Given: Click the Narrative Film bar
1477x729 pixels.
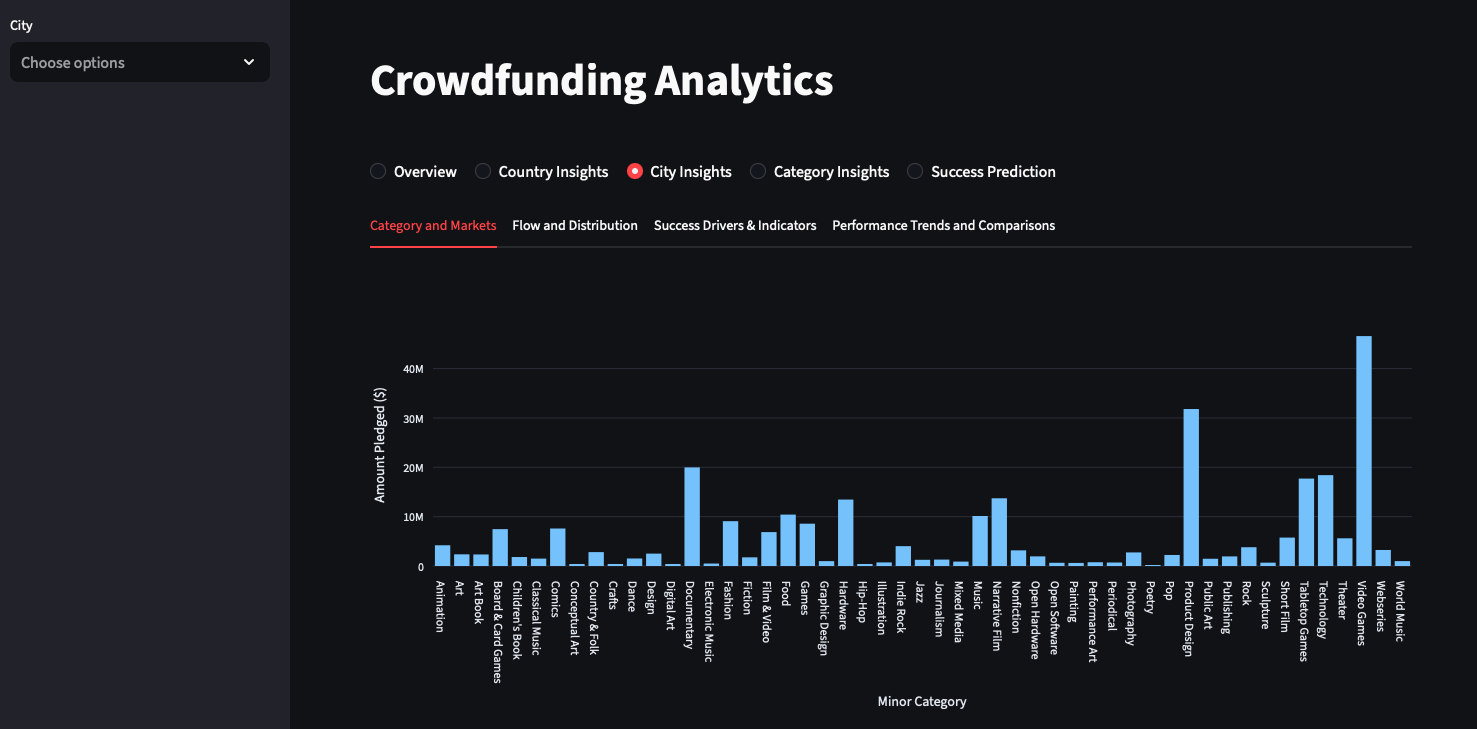Looking at the screenshot, I should (999, 532).
